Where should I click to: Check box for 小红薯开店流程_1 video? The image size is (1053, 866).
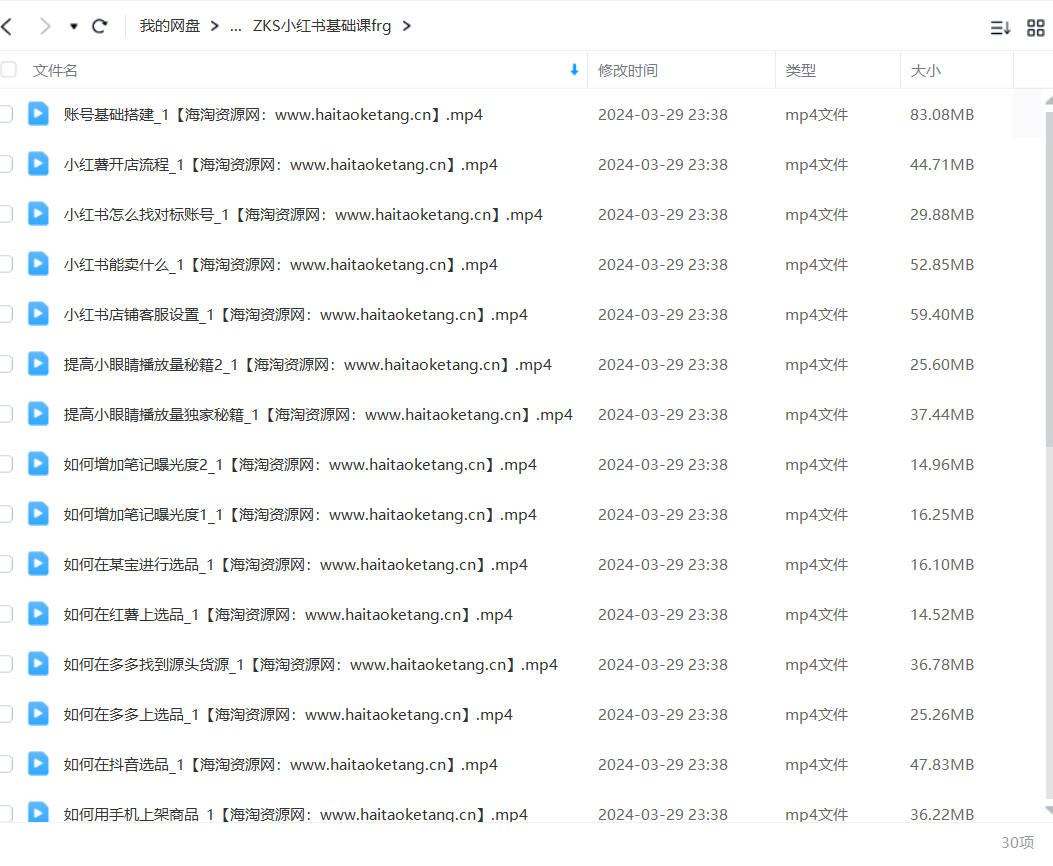pyautogui.click(x=6, y=164)
